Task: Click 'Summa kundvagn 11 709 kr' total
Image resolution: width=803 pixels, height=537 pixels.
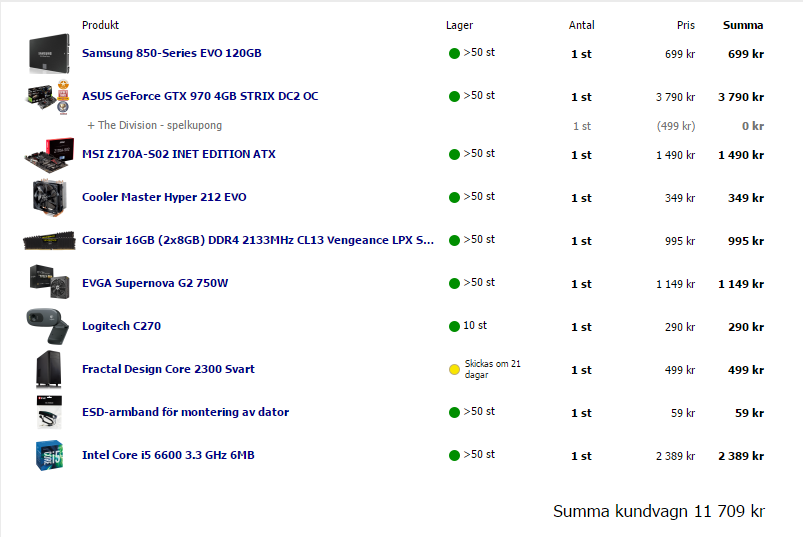Action: tap(659, 511)
